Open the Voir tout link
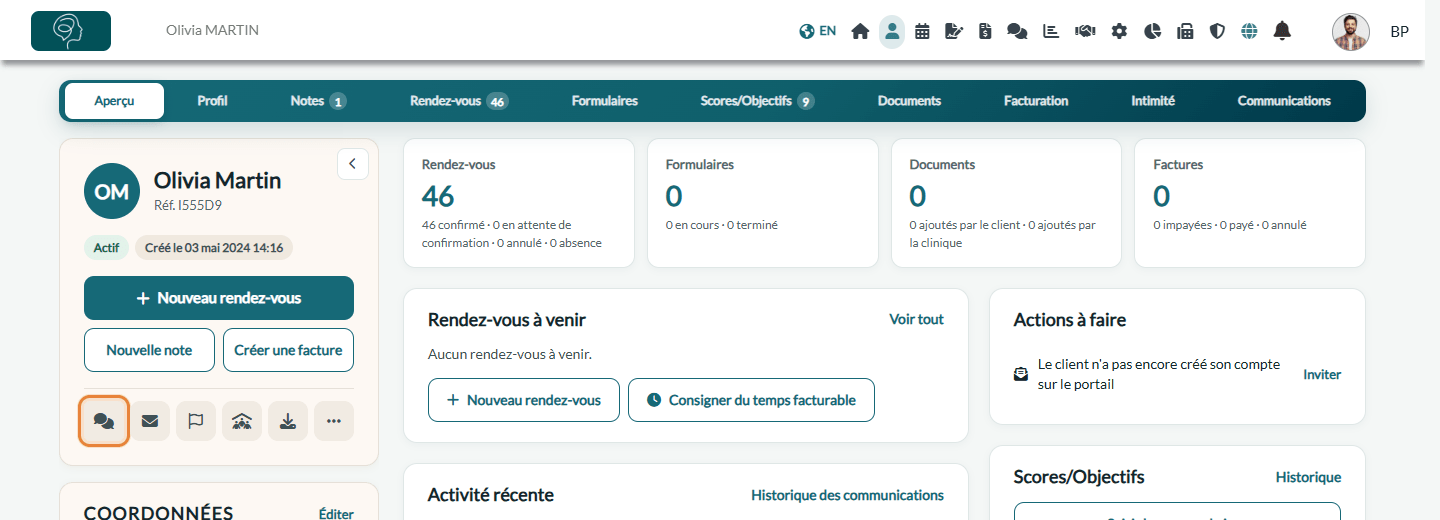This screenshot has height=520, width=1440. click(916, 319)
